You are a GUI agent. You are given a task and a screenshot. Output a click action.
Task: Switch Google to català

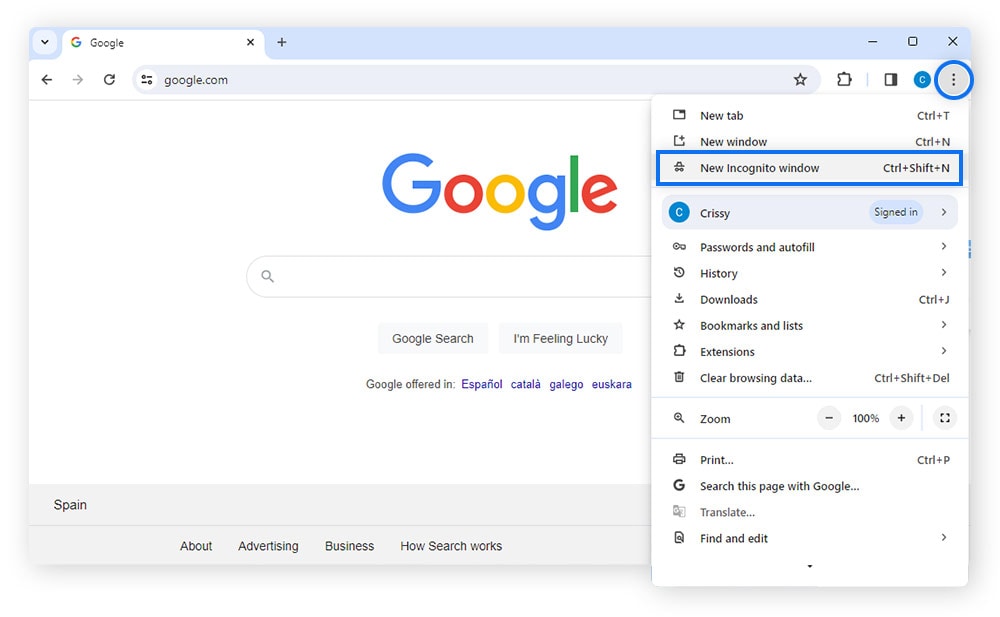(x=526, y=384)
